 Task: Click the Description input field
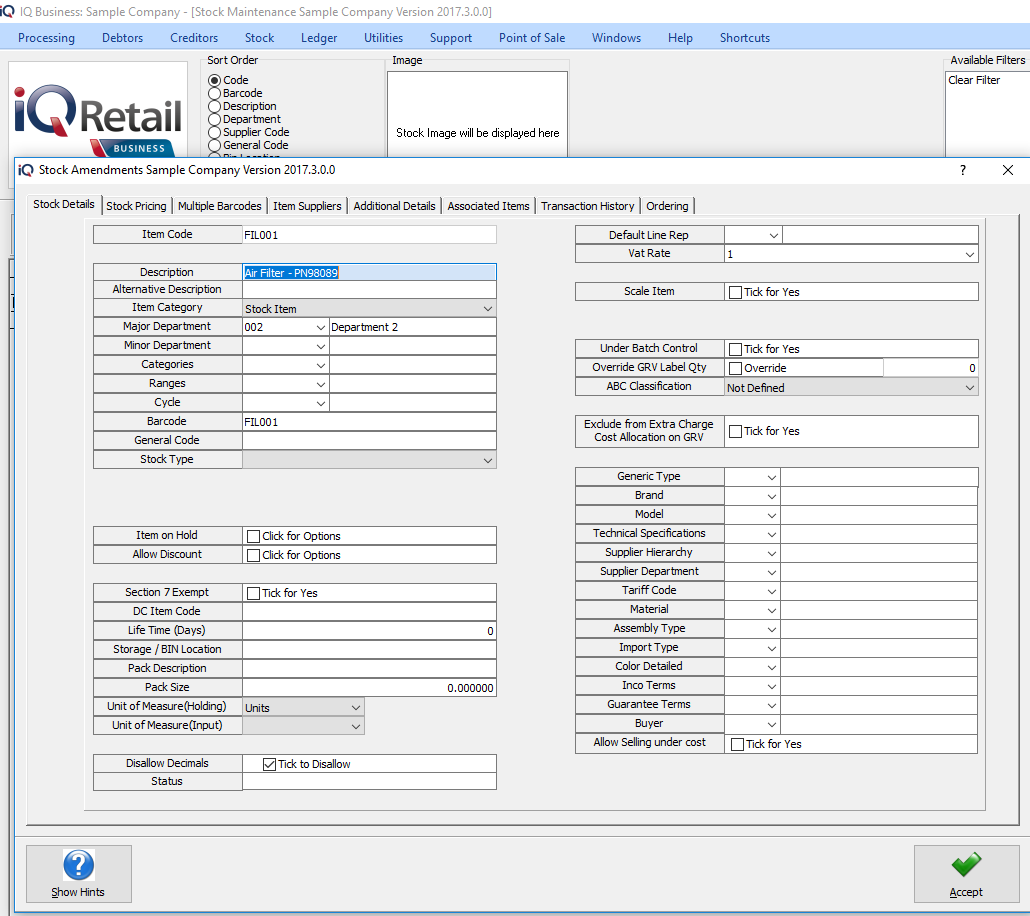point(368,272)
